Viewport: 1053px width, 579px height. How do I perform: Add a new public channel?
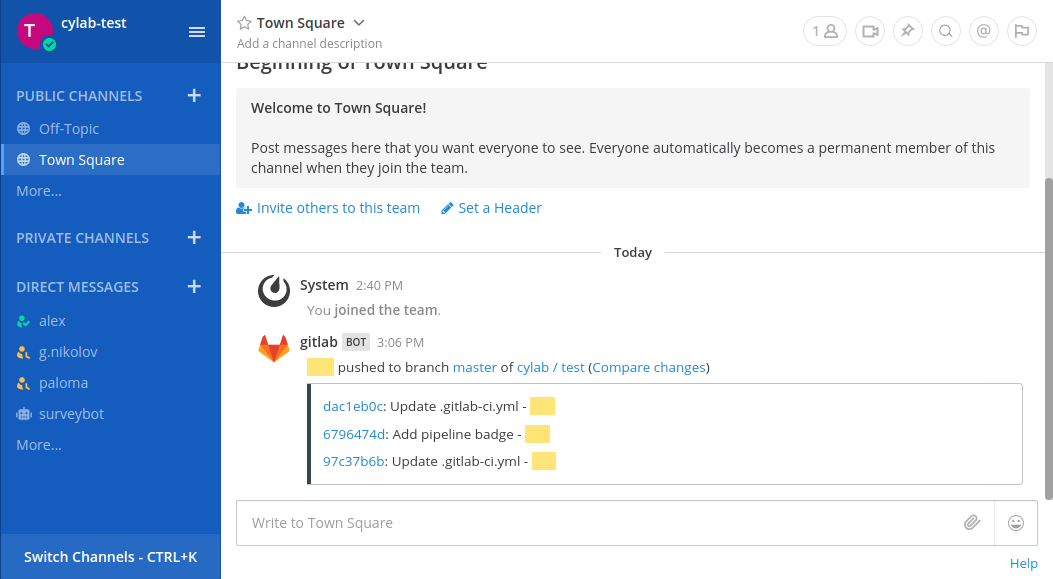pyautogui.click(x=194, y=95)
